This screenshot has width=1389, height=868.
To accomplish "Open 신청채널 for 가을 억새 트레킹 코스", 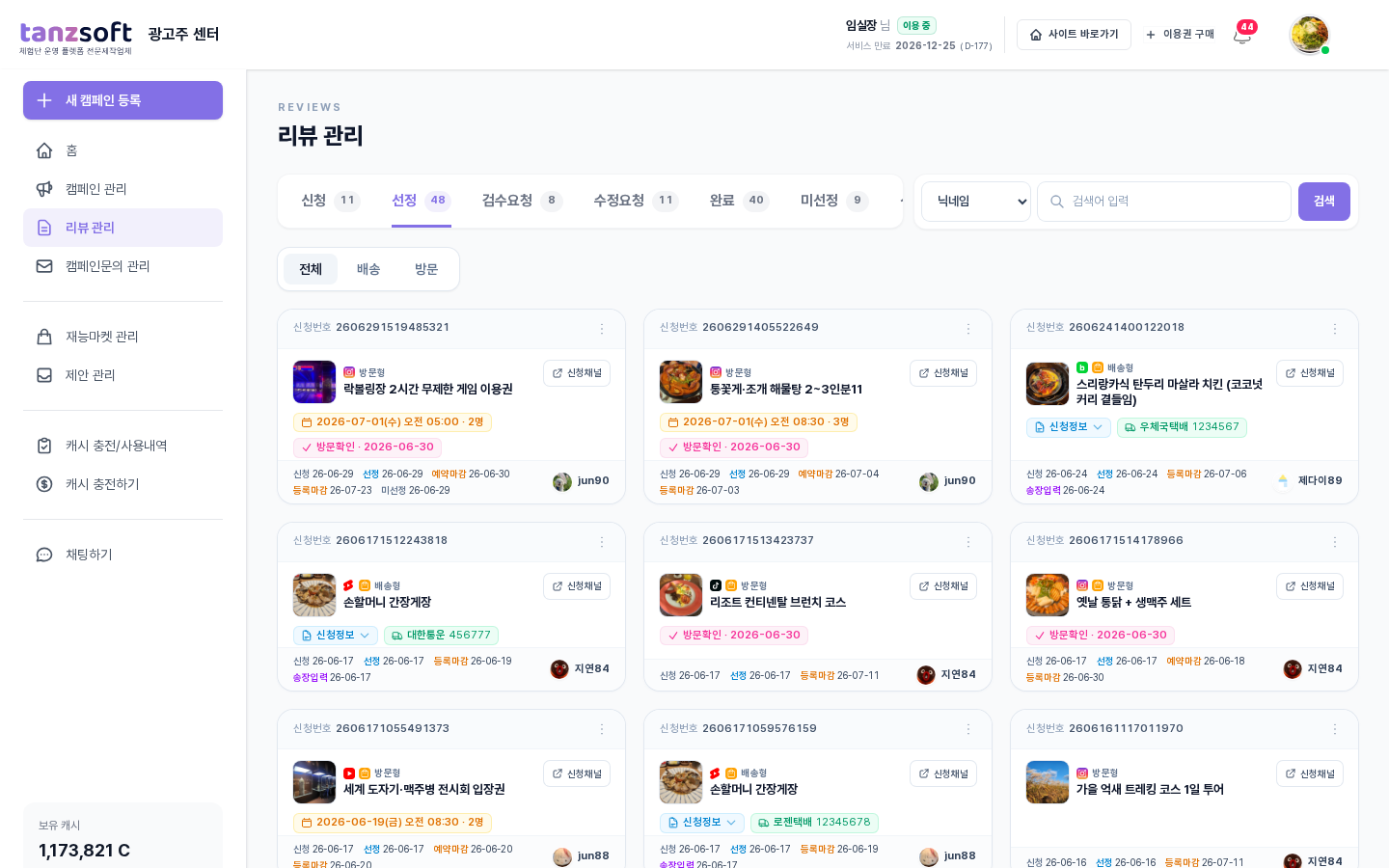I will click(x=1310, y=773).
